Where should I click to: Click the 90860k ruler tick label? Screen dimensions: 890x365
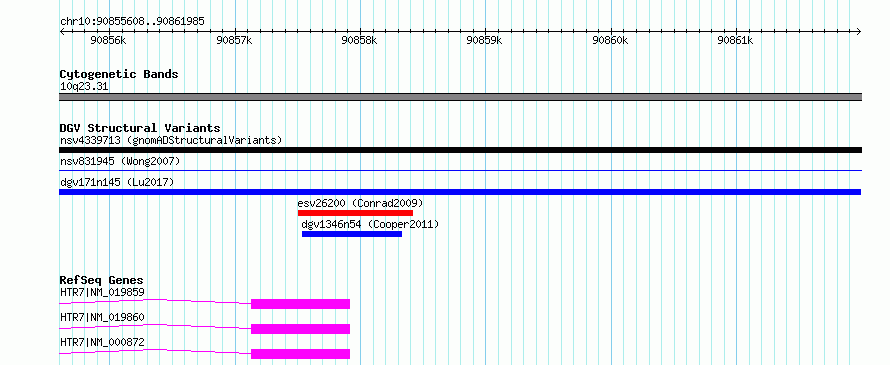[610, 40]
